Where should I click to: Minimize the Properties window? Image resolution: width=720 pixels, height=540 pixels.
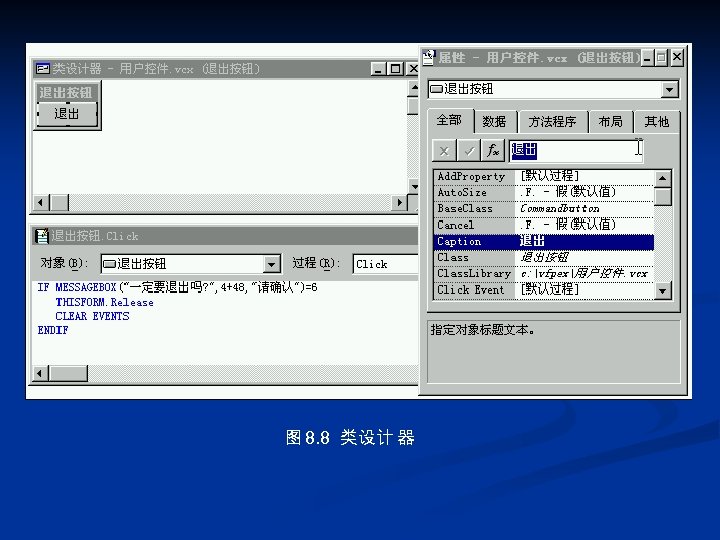tap(647, 58)
